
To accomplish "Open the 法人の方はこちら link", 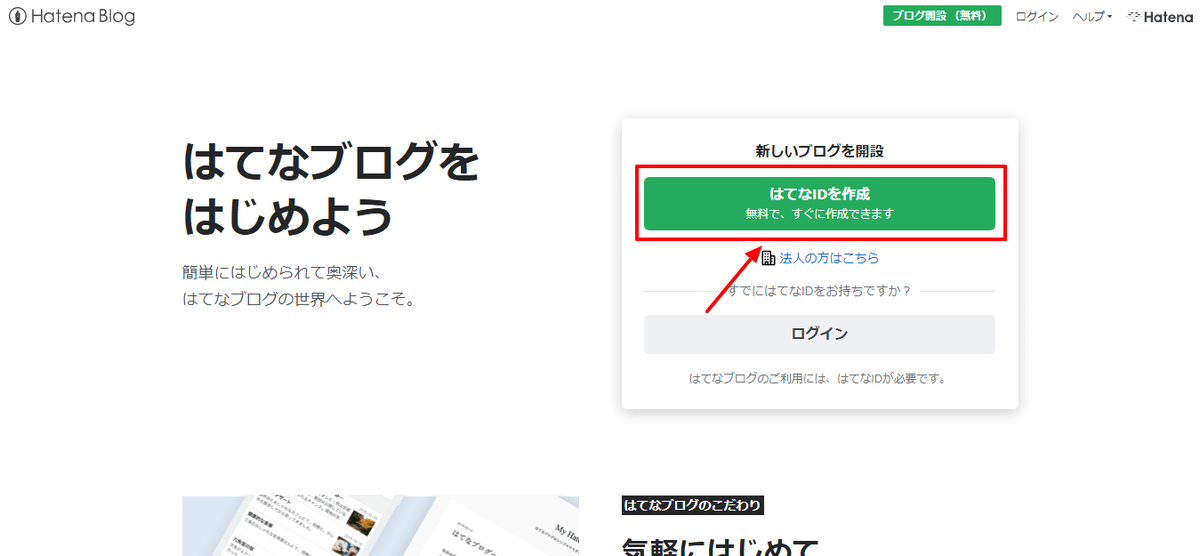I will 829,258.
